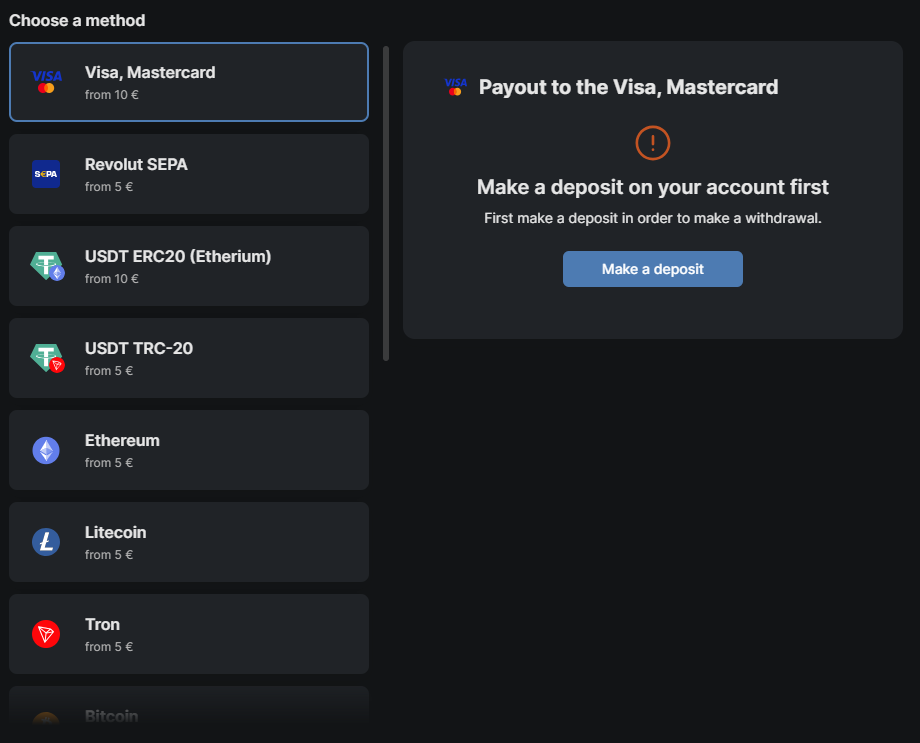Image resolution: width=920 pixels, height=743 pixels.
Task: Select the Revolut SEPA method label
Action: point(136,164)
